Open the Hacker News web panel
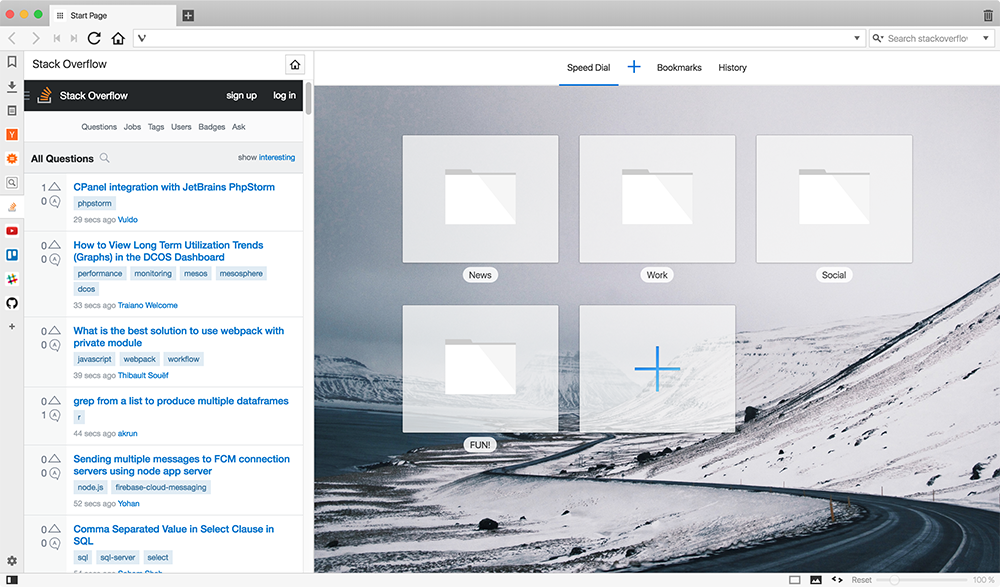Screen dimensions: 1000x587 (x=11, y=135)
